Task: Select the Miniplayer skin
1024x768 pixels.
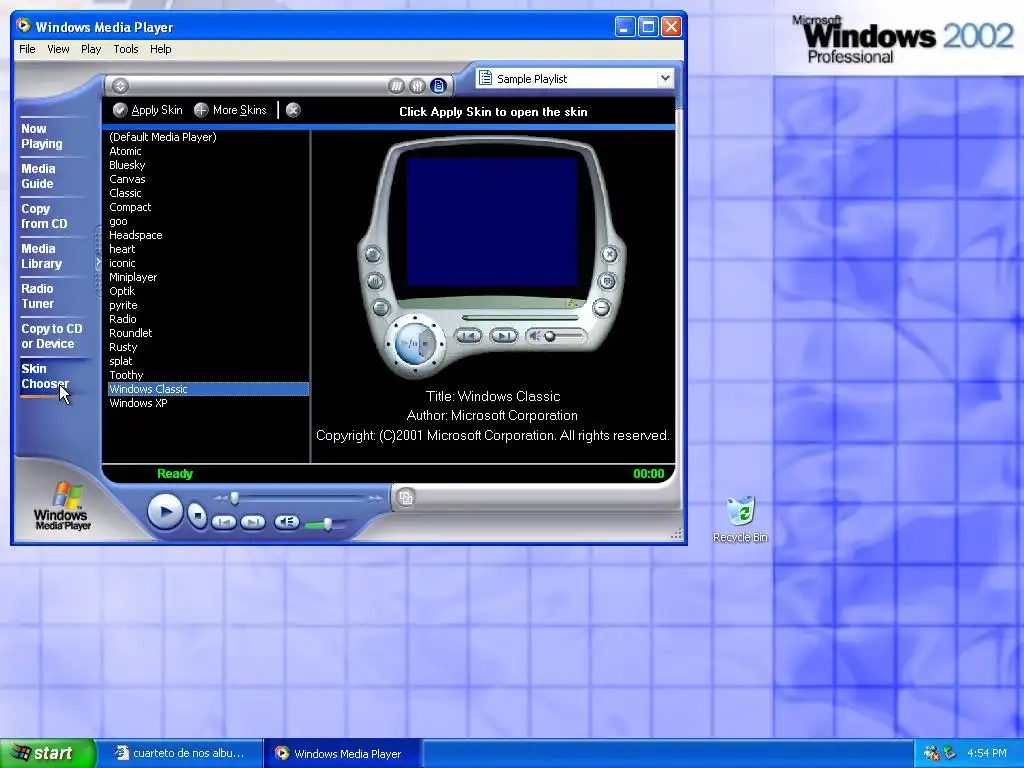Action: pos(208,277)
